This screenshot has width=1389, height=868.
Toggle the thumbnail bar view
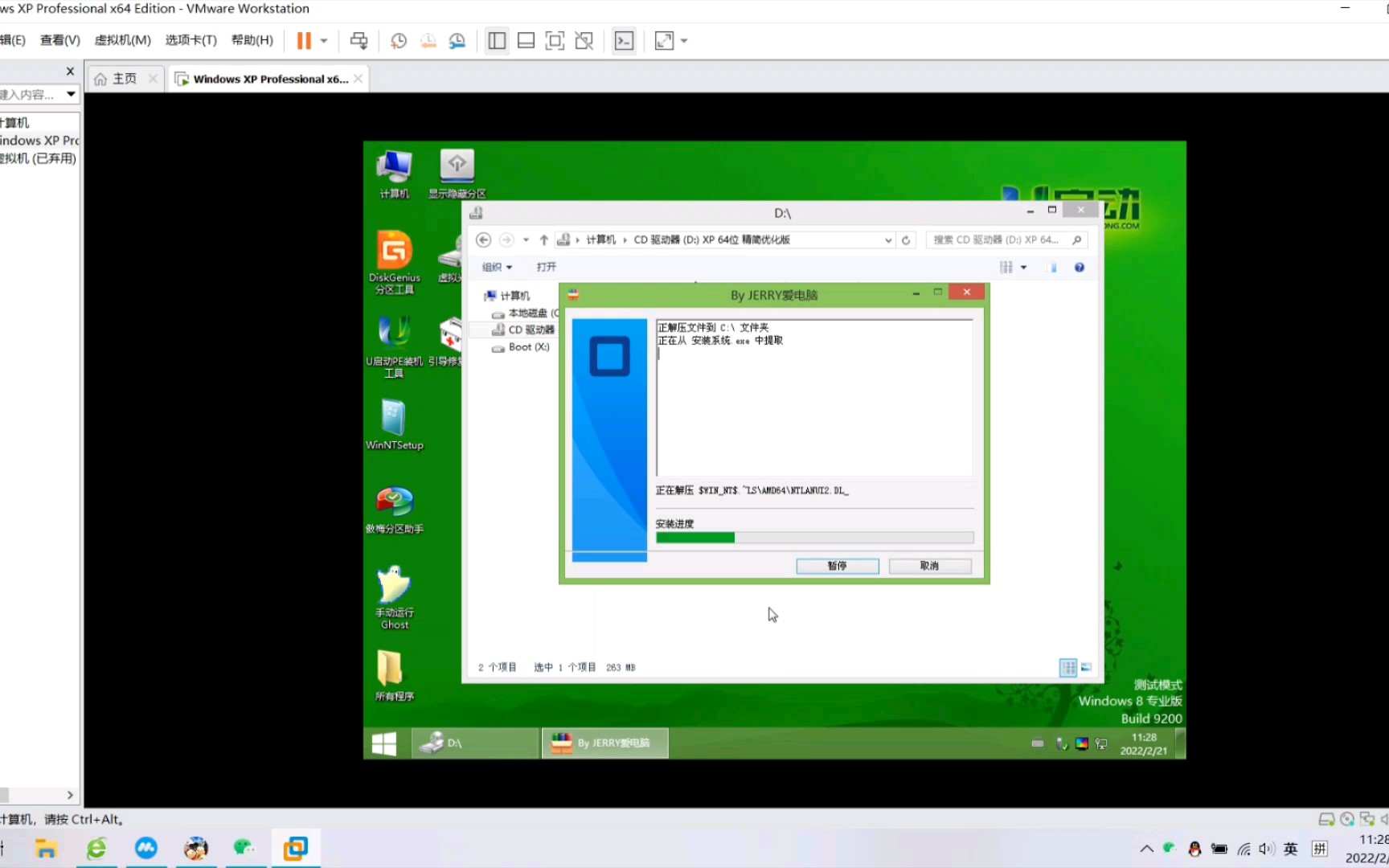(526, 40)
